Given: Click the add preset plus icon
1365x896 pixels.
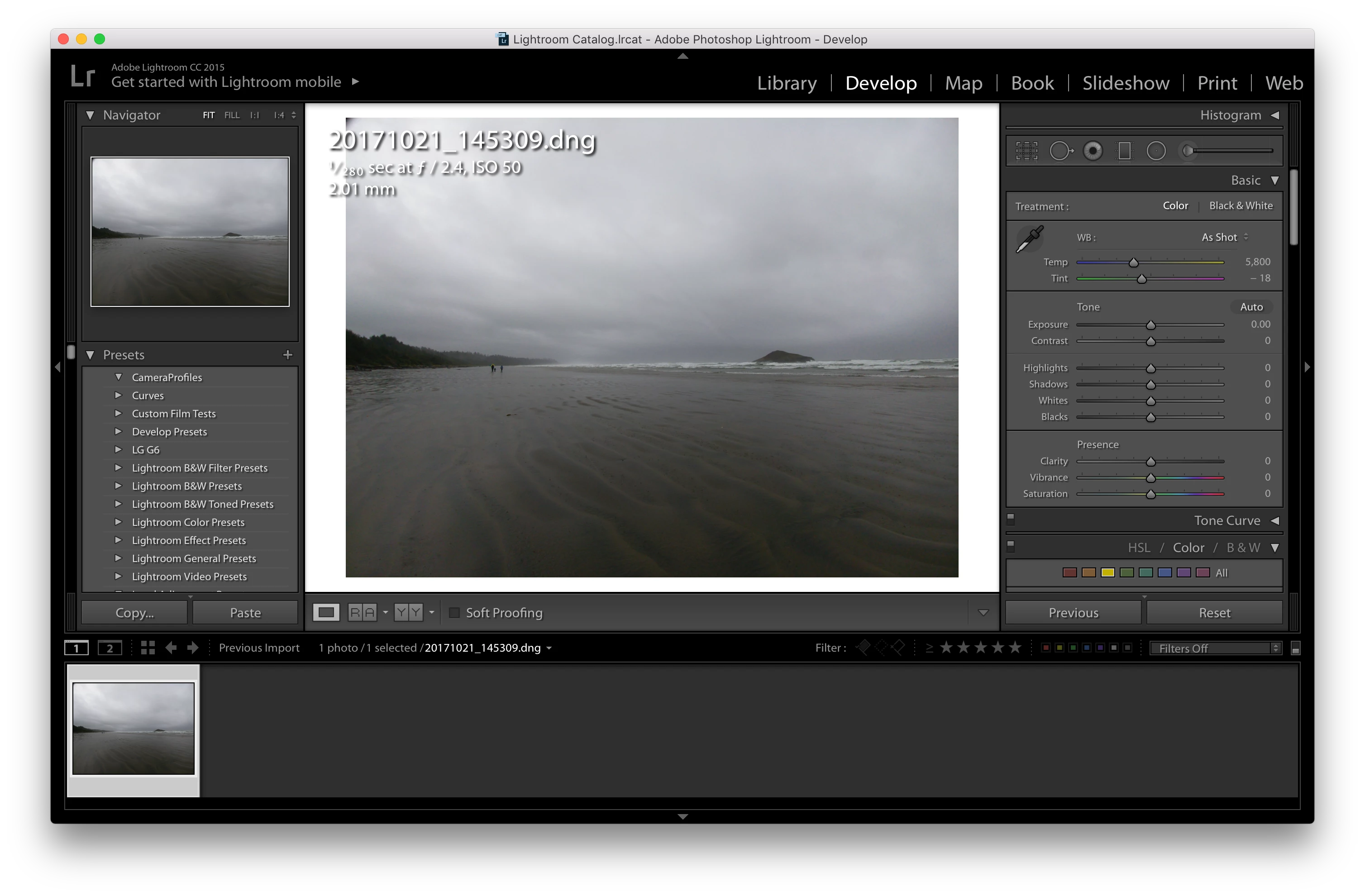Looking at the screenshot, I should pos(287,354).
